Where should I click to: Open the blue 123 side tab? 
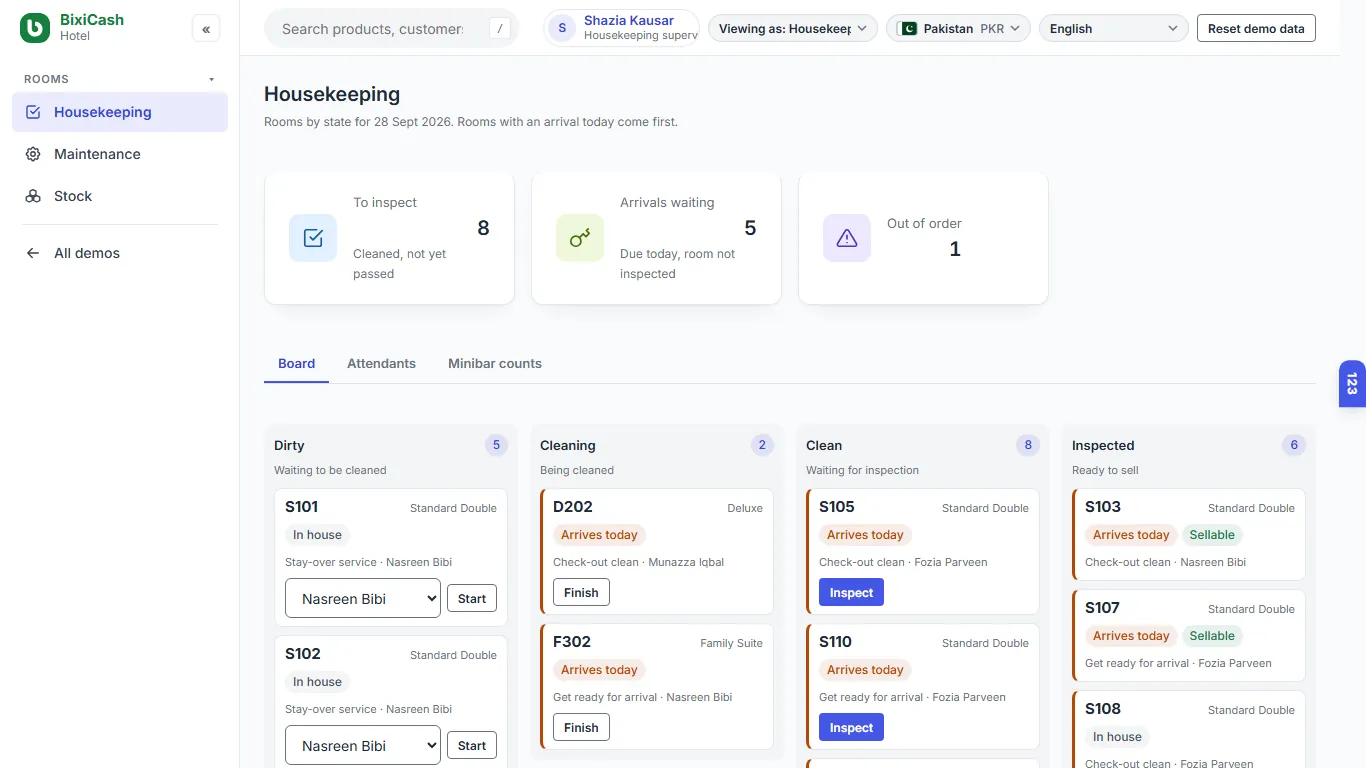pos(1352,384)
